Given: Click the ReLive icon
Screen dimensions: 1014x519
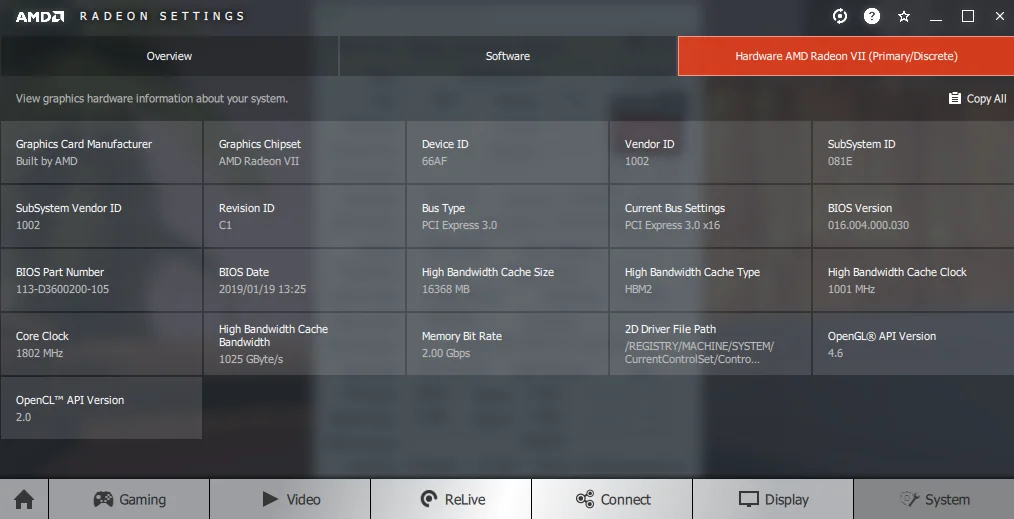Looking at the screenshot, I should 429,499.
